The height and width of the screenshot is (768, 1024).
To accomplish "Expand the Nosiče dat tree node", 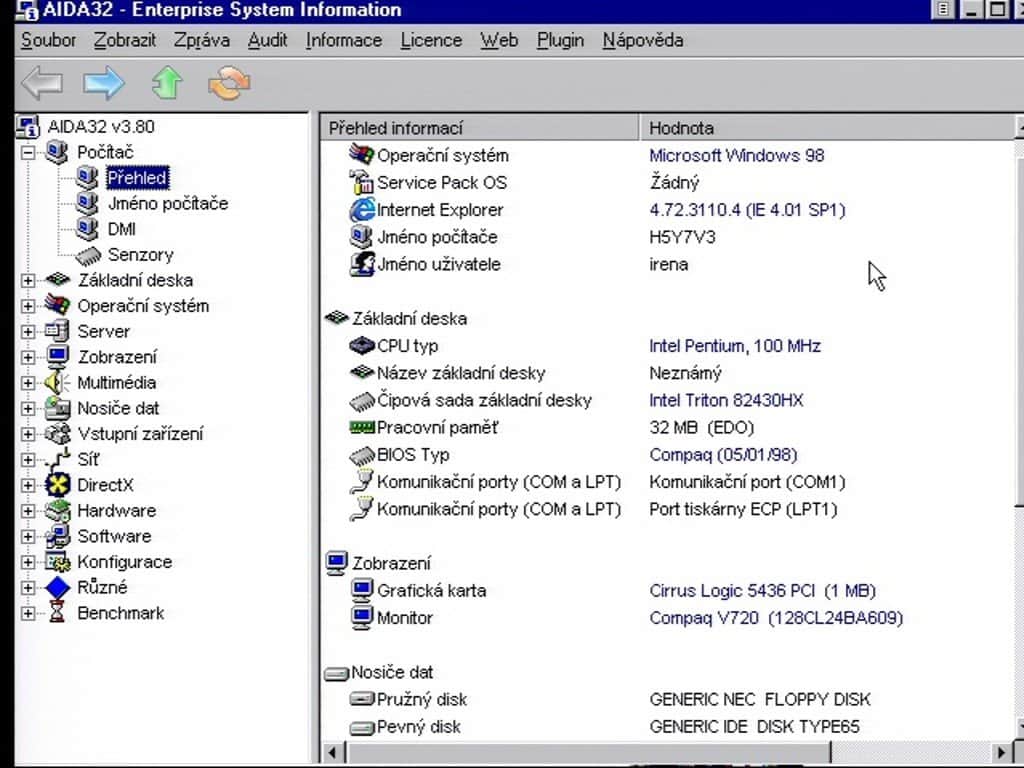I will tap(28, 409).
